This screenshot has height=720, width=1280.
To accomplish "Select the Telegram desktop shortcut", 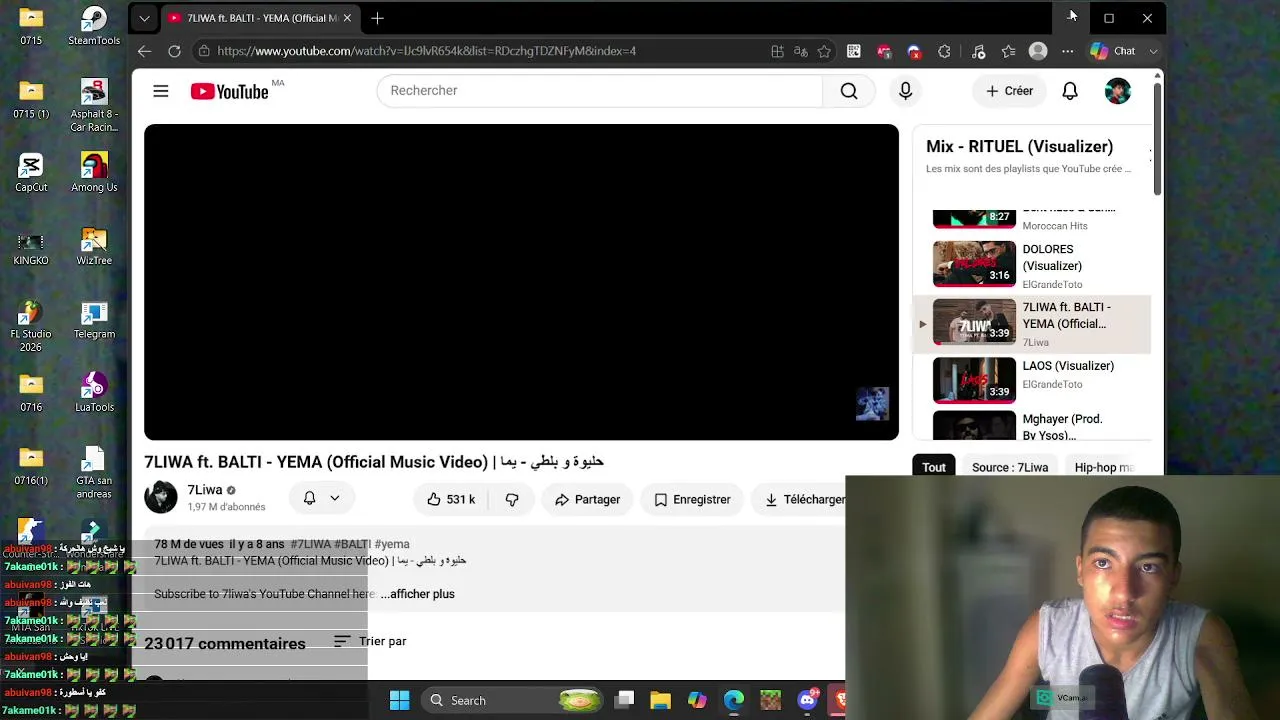I will coord(94,320).
